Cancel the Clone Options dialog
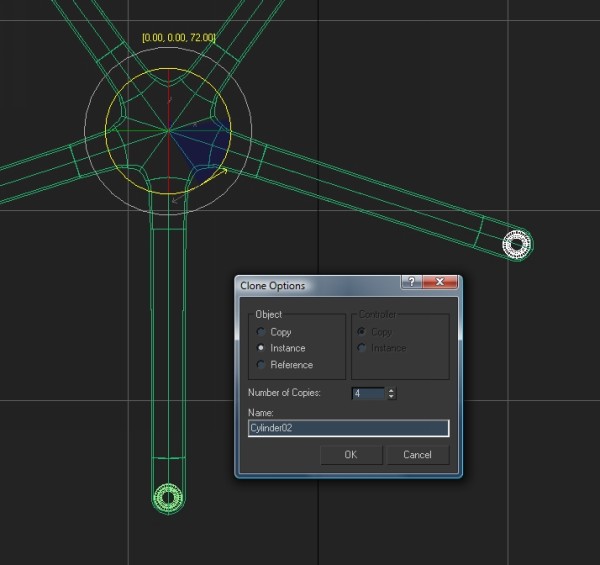 click(x=417, y=454)
